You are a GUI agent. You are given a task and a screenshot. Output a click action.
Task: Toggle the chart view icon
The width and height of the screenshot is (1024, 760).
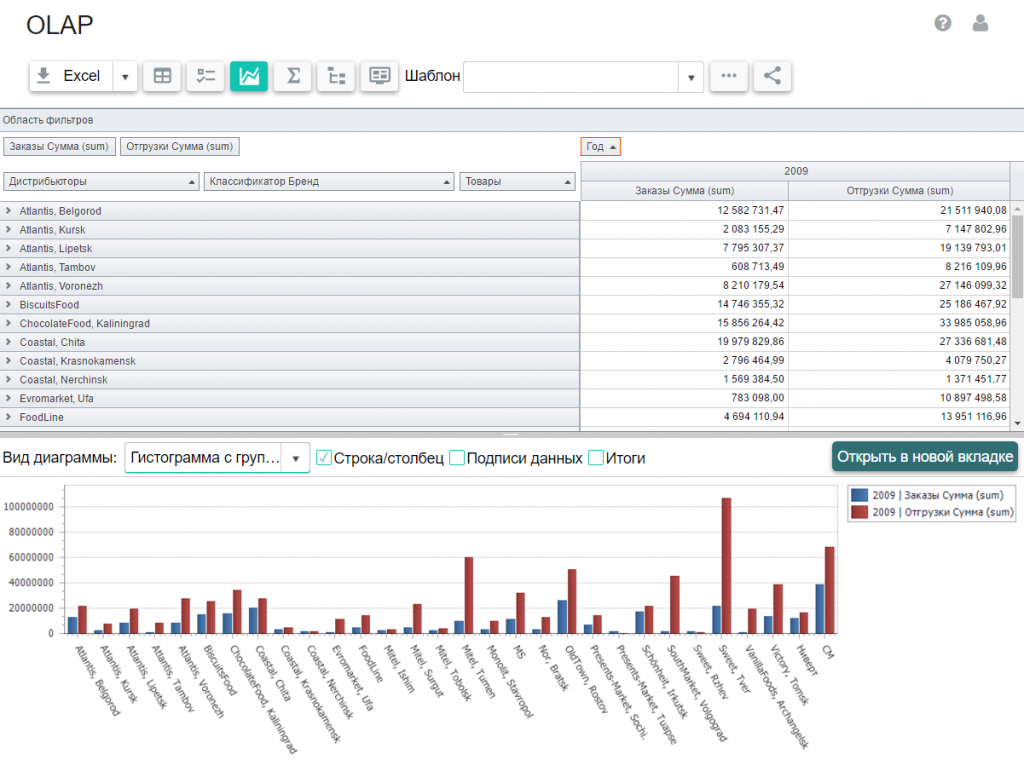(x=249, y=76)
